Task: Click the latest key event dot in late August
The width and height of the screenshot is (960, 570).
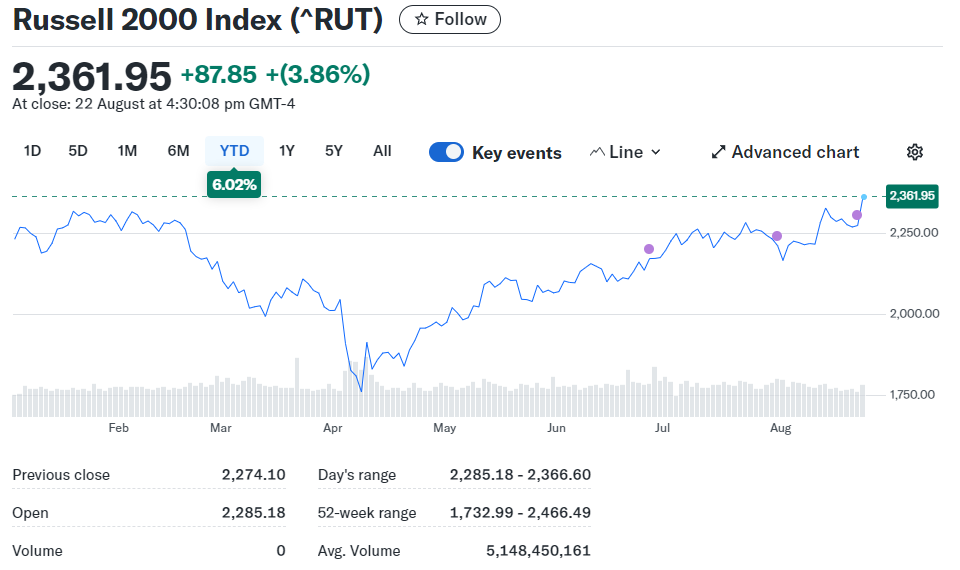Action: (x=857, y=215)
